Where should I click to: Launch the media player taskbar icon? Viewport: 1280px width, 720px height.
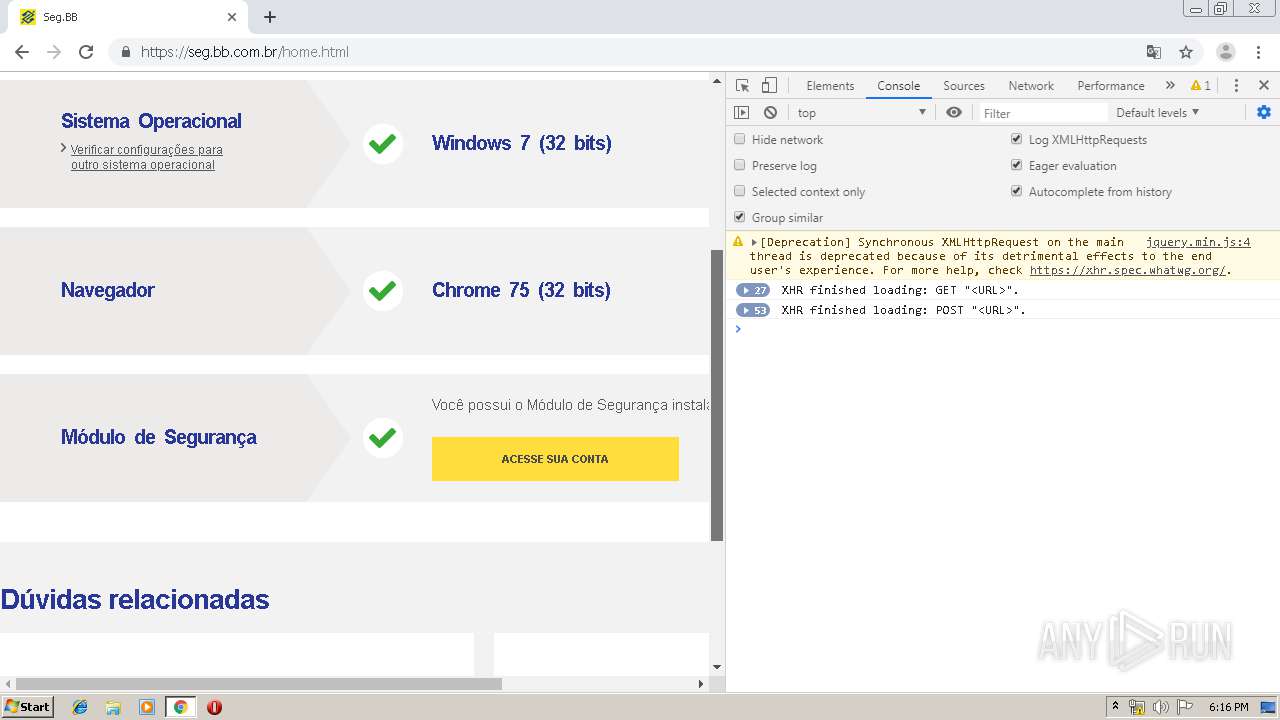click(x=147, y=707)
